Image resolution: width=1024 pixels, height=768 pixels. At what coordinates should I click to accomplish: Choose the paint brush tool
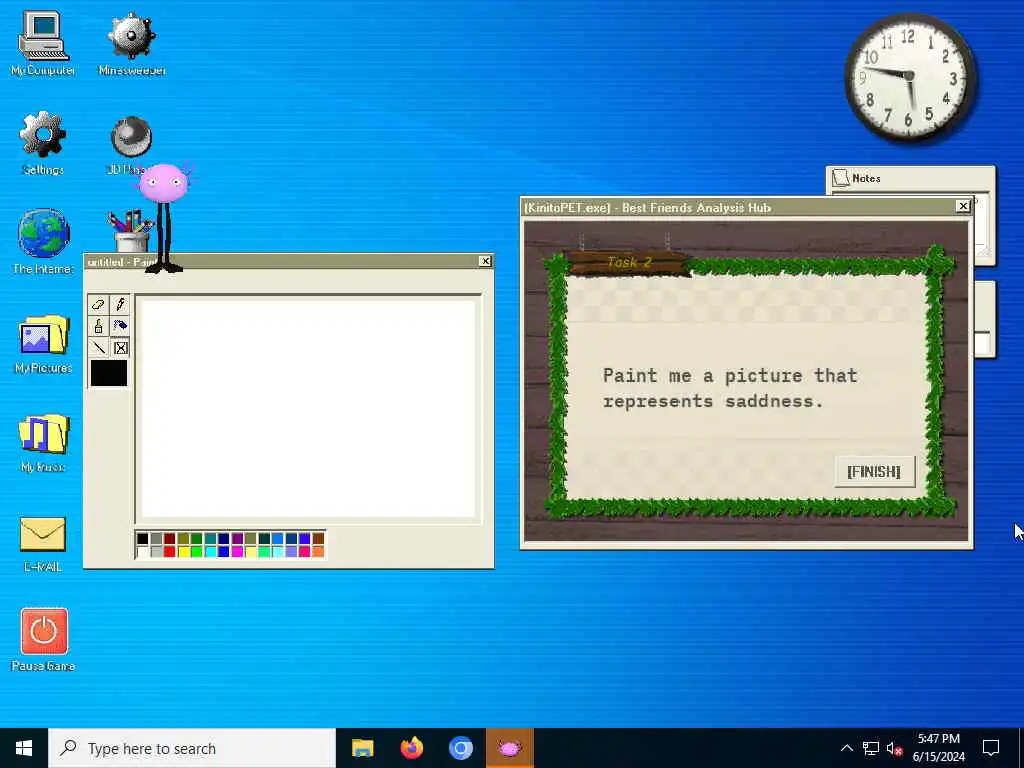(98, 326)
